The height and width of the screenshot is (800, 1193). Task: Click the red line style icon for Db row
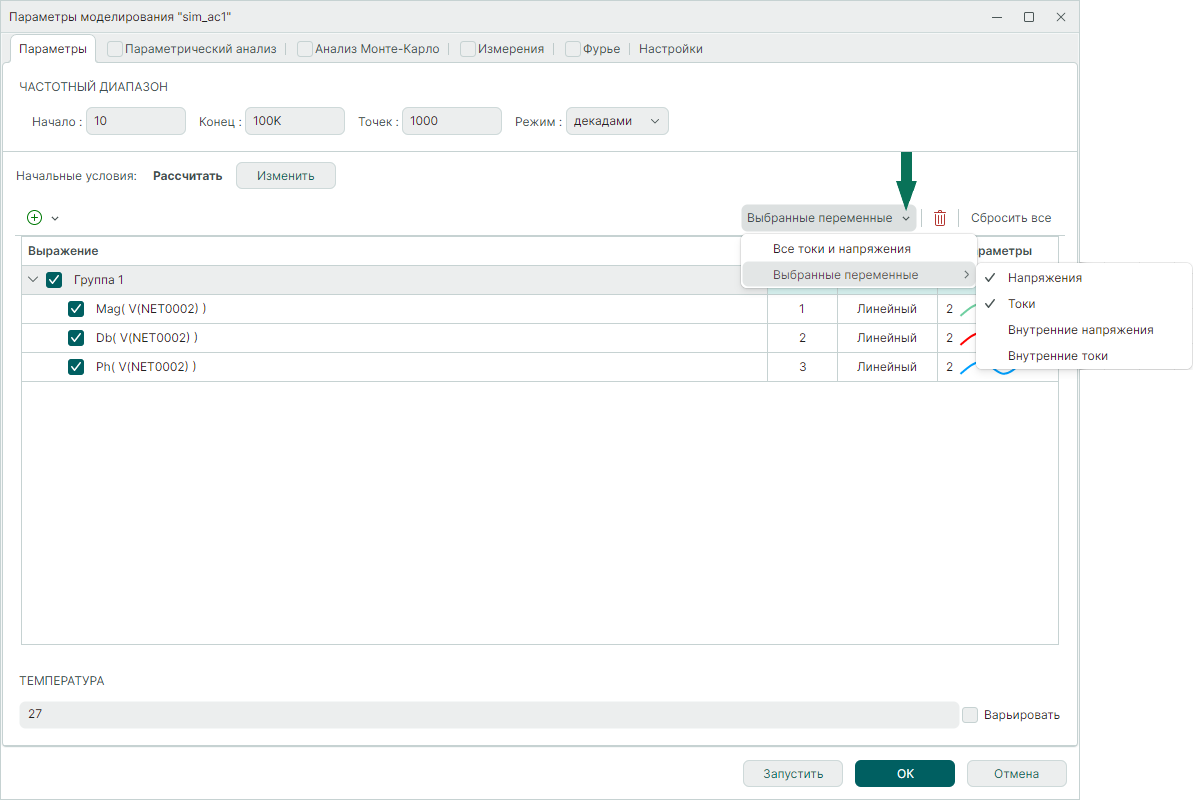(x=966, y=339)
